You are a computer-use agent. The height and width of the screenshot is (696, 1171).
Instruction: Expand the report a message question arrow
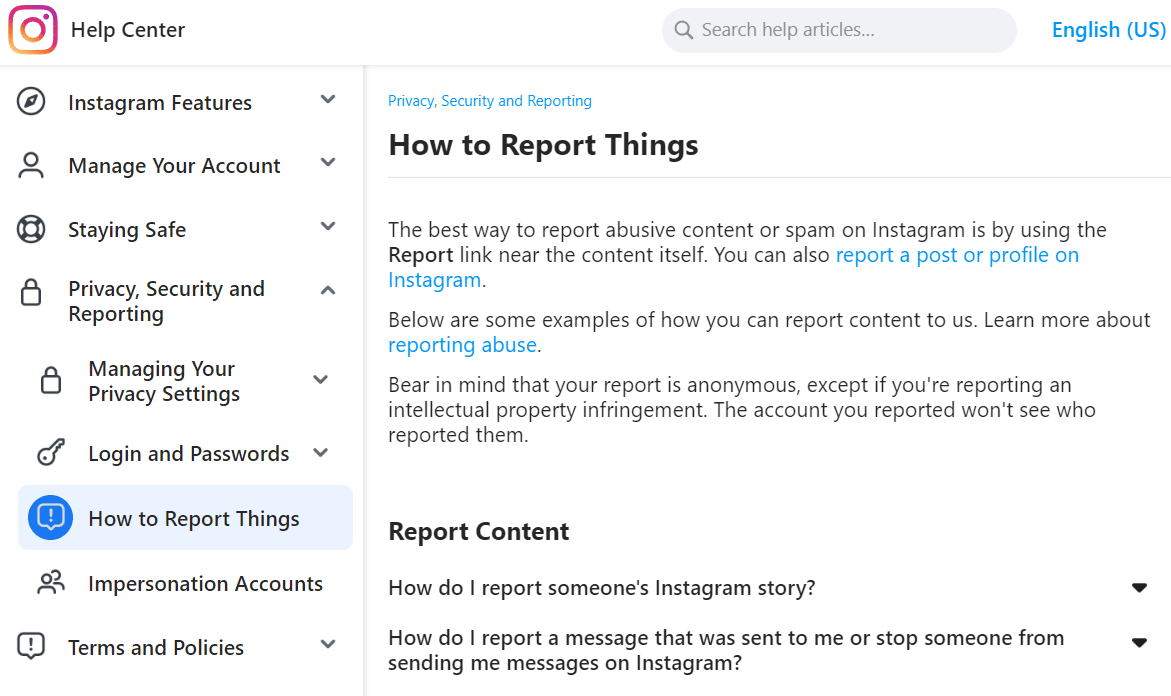point(1139,642)
